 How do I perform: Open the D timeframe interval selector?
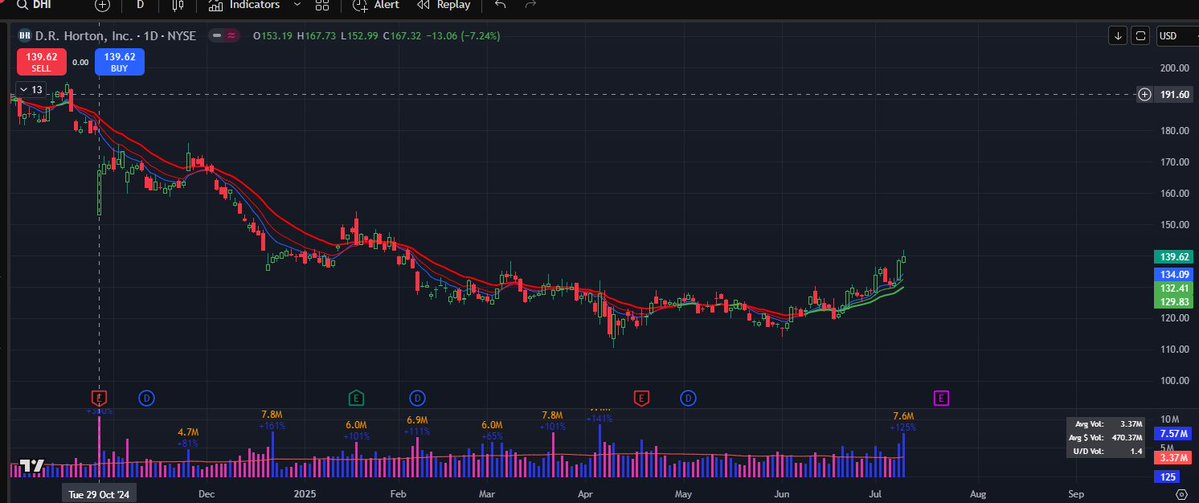click(x=140, y=5)
